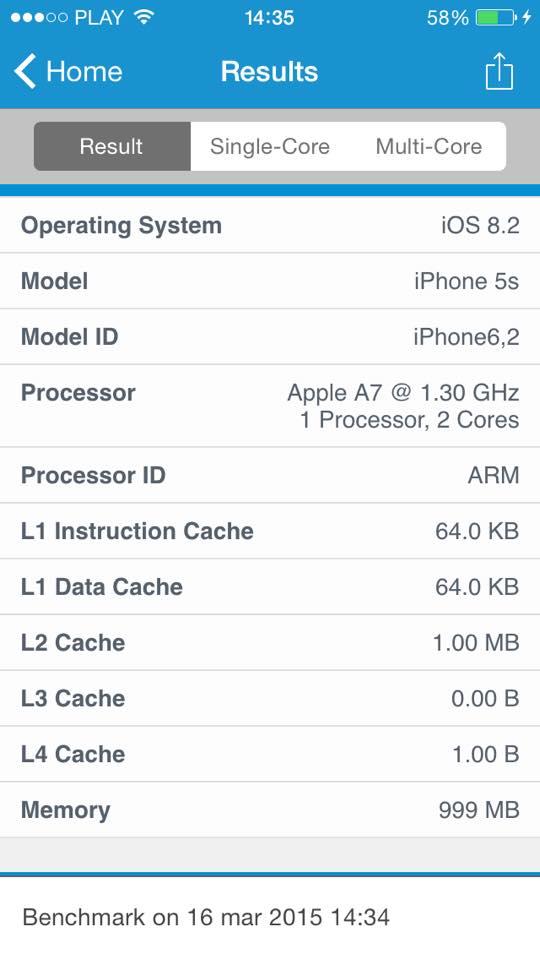Image resolution: width=540 pixels, height=960 pixels.
Task: Tap the 14:35 clock in status bar
Action: point(269,17)
